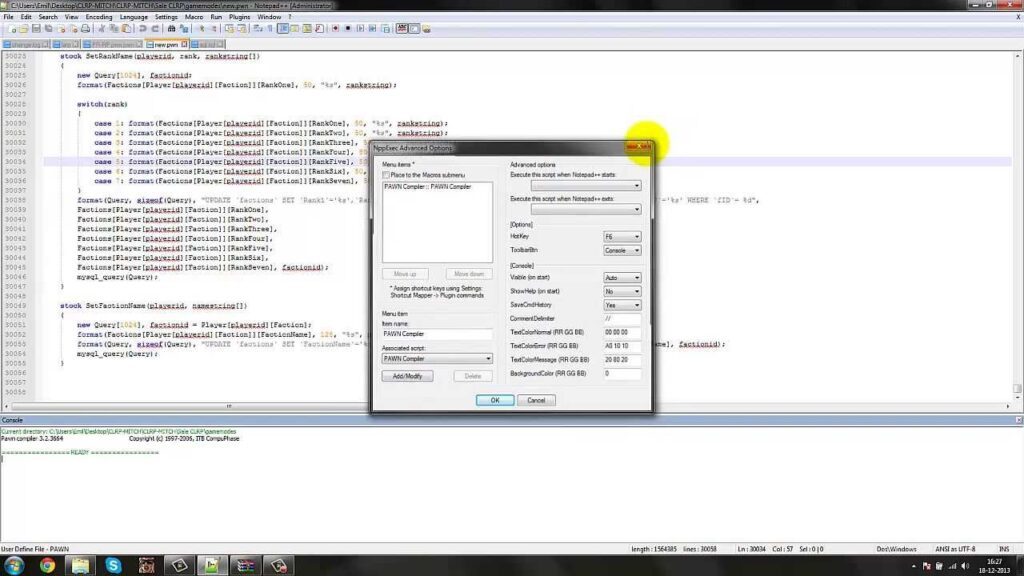Screen dimensions: 1024x576
Task: Open the SaveCmdHistory dropdown
Action: (x=622, y=305)
